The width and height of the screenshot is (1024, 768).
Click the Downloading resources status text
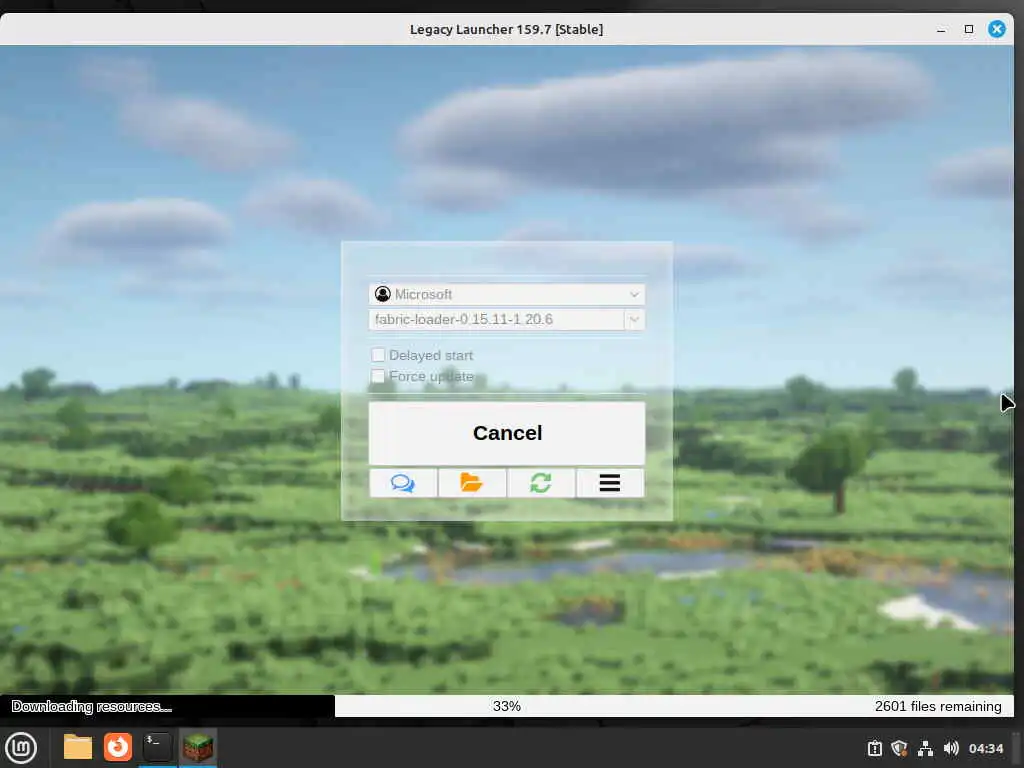[x=91, y=706]
